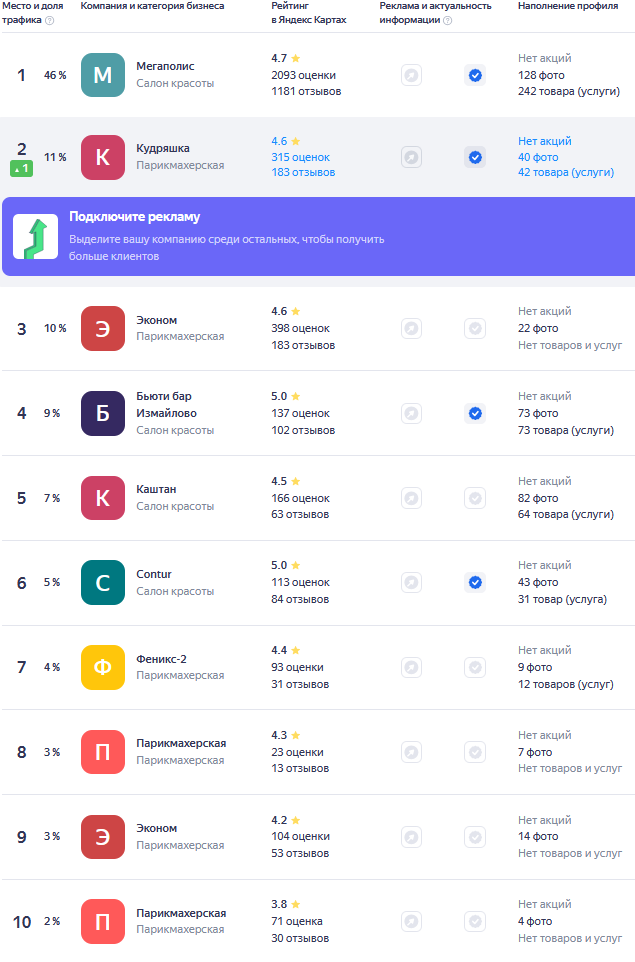Click the Подключите рекламу banner heading
The image size is (635, 962).
(x=134, y=217)
